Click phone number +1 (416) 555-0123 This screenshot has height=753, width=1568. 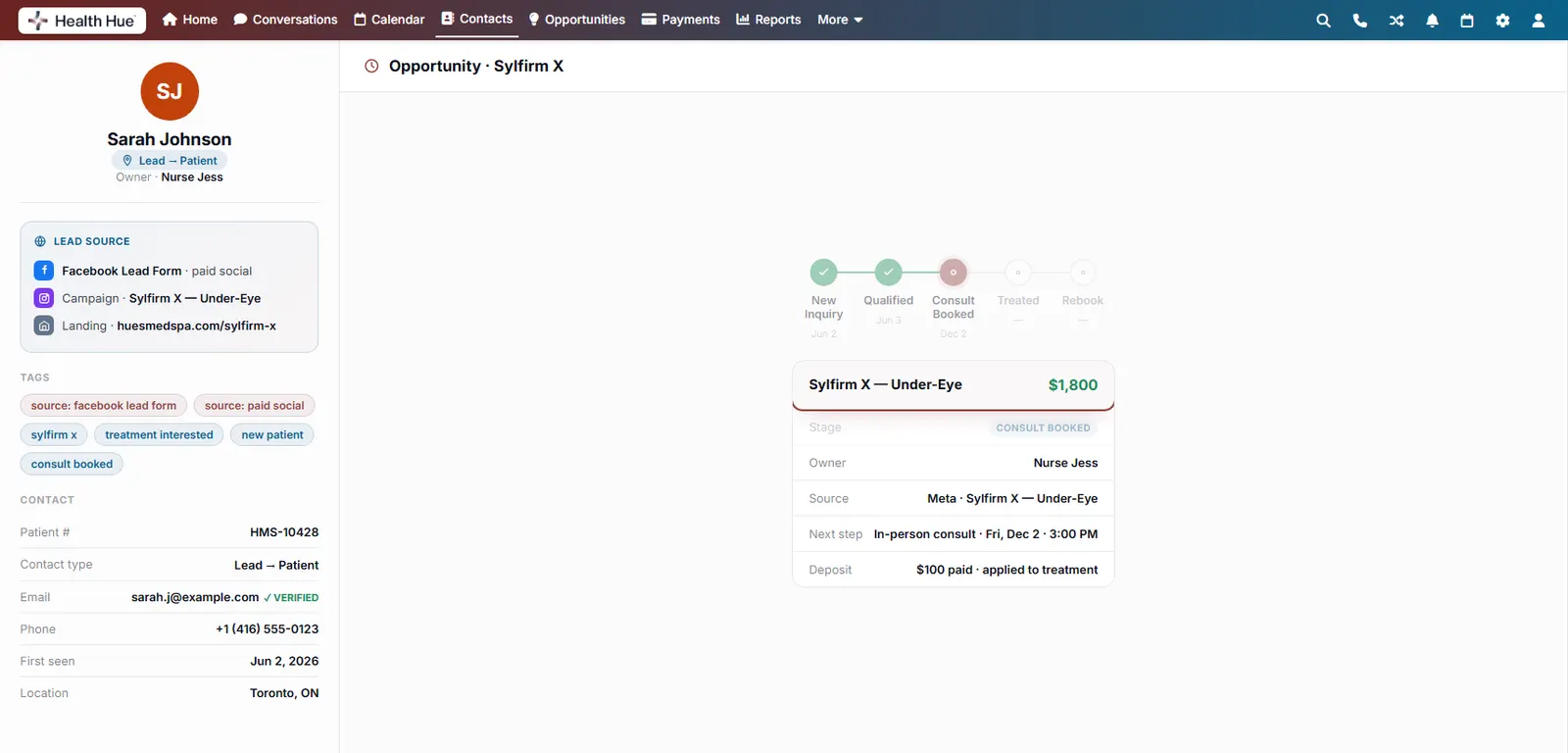pyautogui.click(x=268, y=629)
